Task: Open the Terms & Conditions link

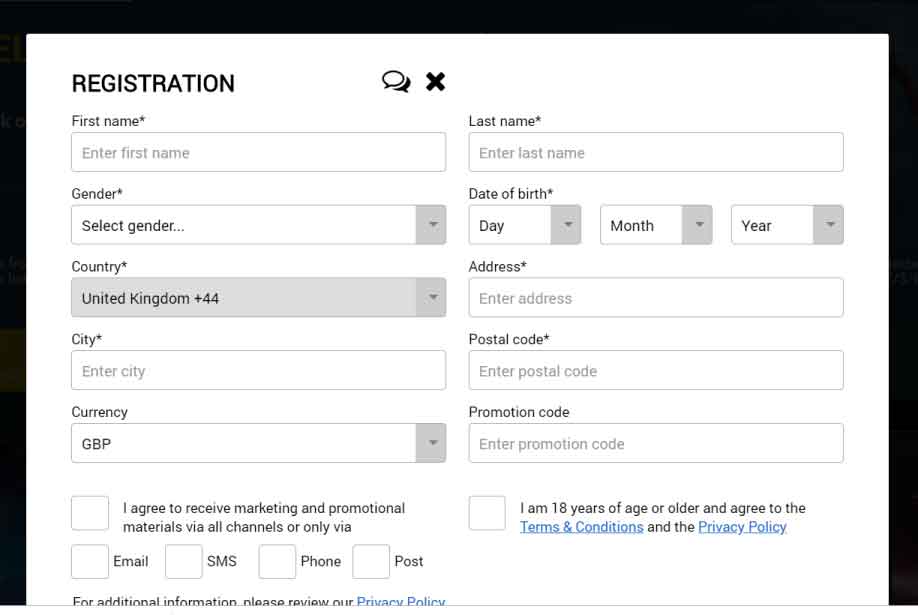Action: 581,527
